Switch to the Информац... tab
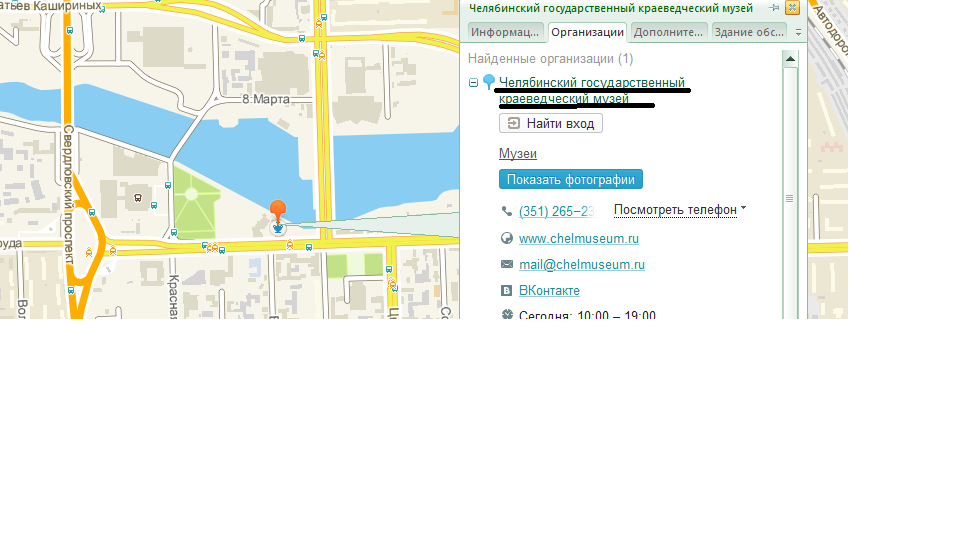 [505, 32]
